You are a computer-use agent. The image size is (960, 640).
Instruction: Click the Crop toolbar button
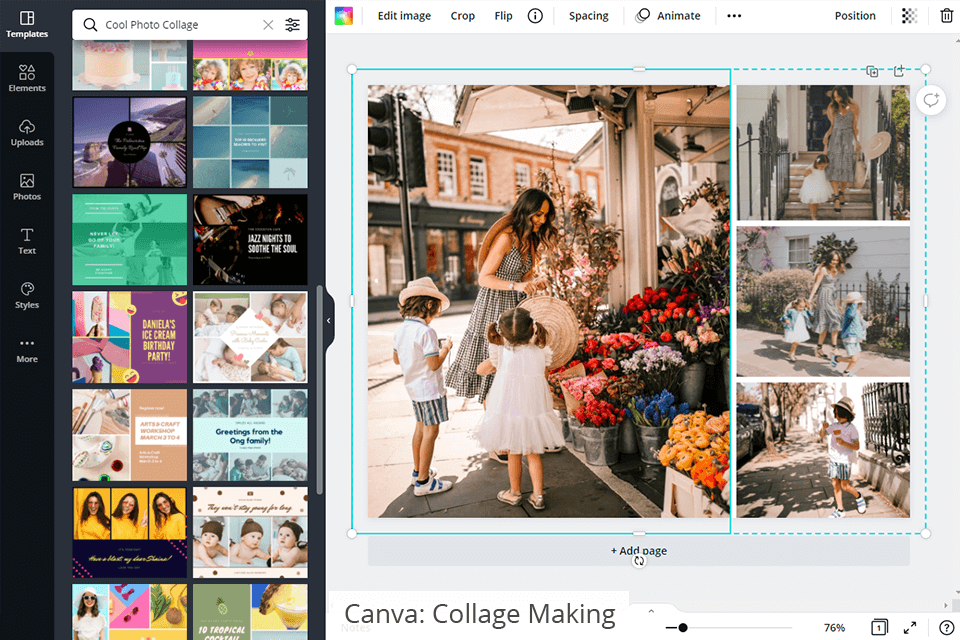pyautogui.click(x=463, y=16)
